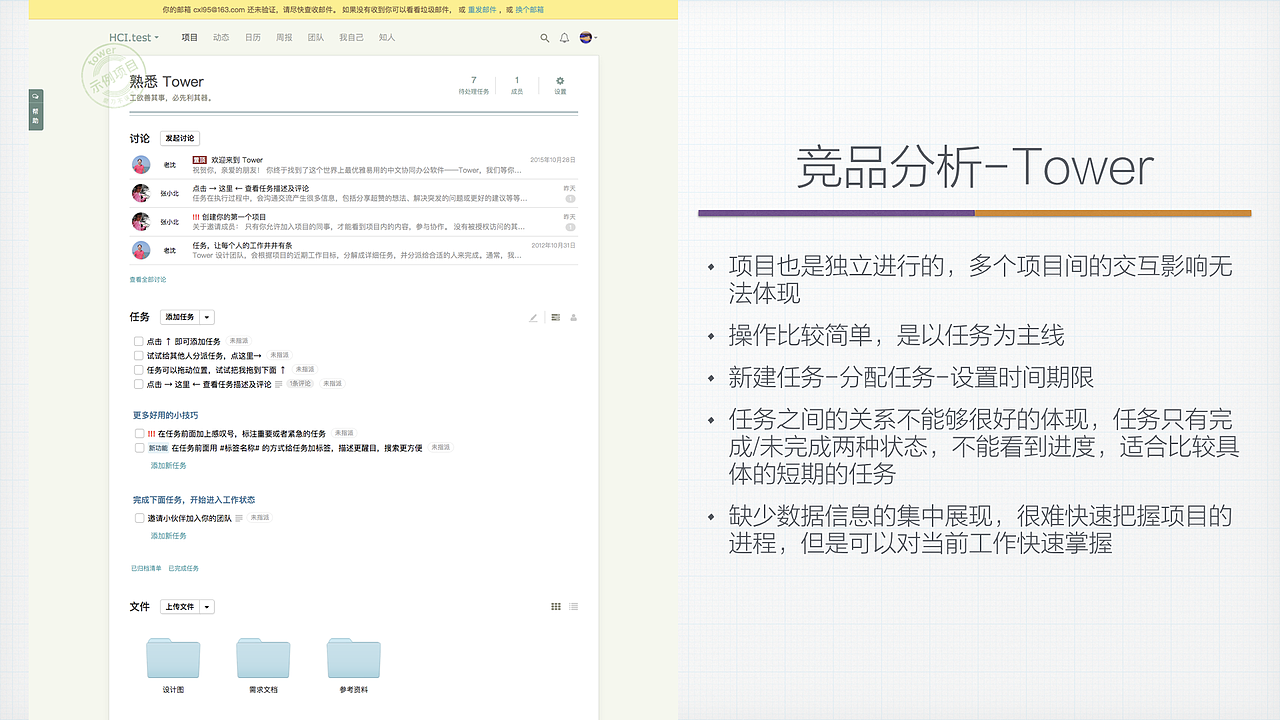Viewport: 1280px width, 720px height.
Task: Click 未指派 tag on 点击 ↑ 即可添加任务
Action: pos(238,341)
